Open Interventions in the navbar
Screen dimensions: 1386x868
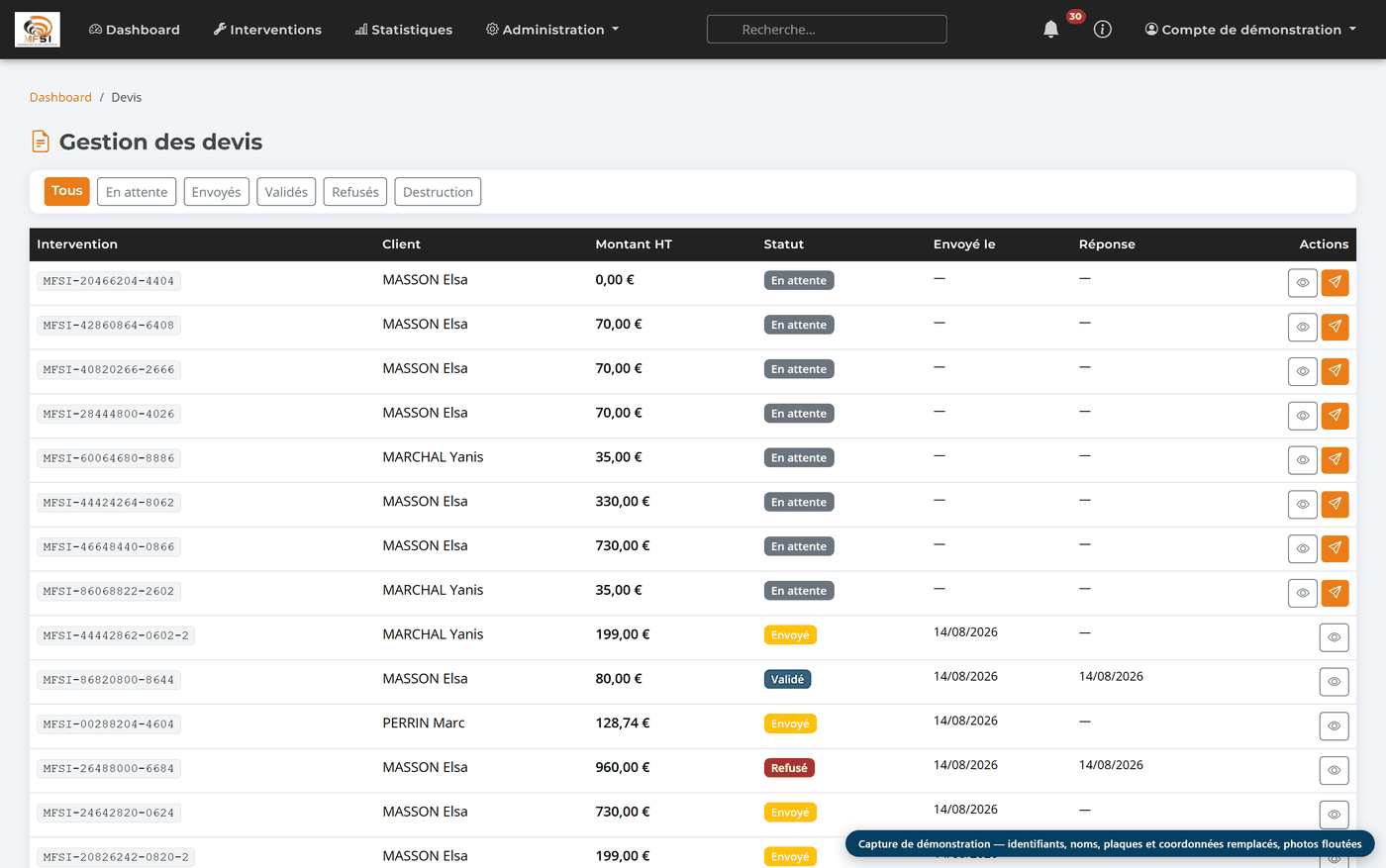point(267,30)
